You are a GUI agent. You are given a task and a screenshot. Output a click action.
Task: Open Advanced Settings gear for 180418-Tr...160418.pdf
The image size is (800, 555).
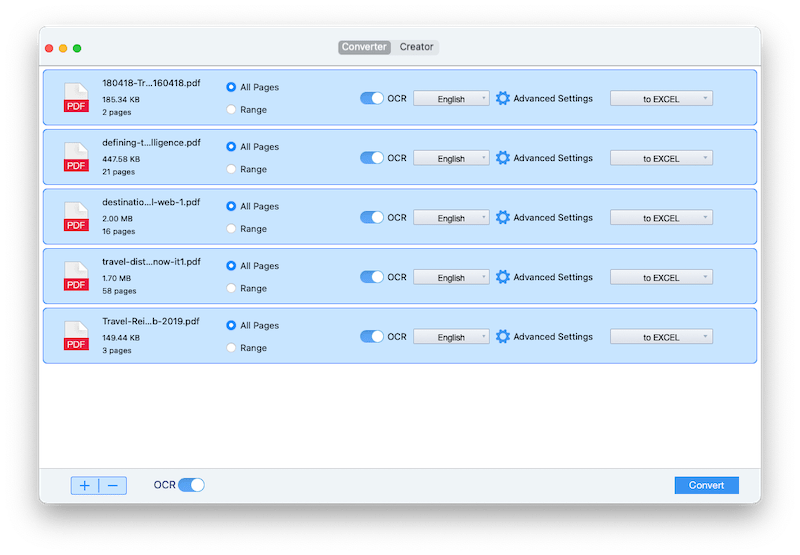(503, 98)
